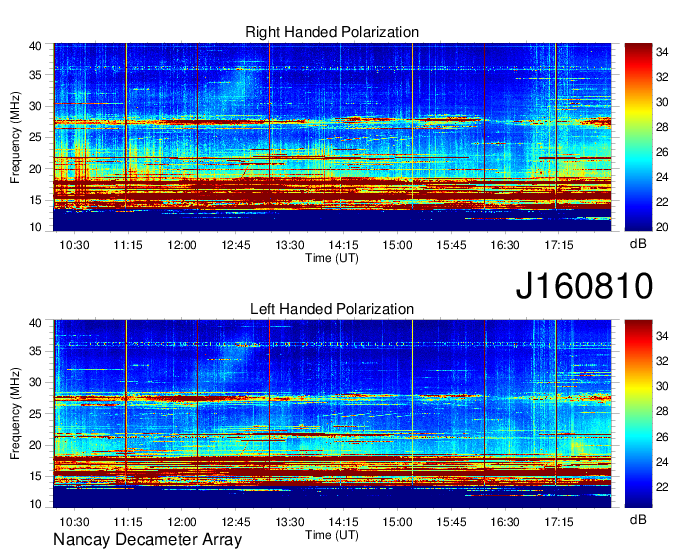
Task: Click the 25 MHz tick of Right Handed plot
Action: point(35,137)
